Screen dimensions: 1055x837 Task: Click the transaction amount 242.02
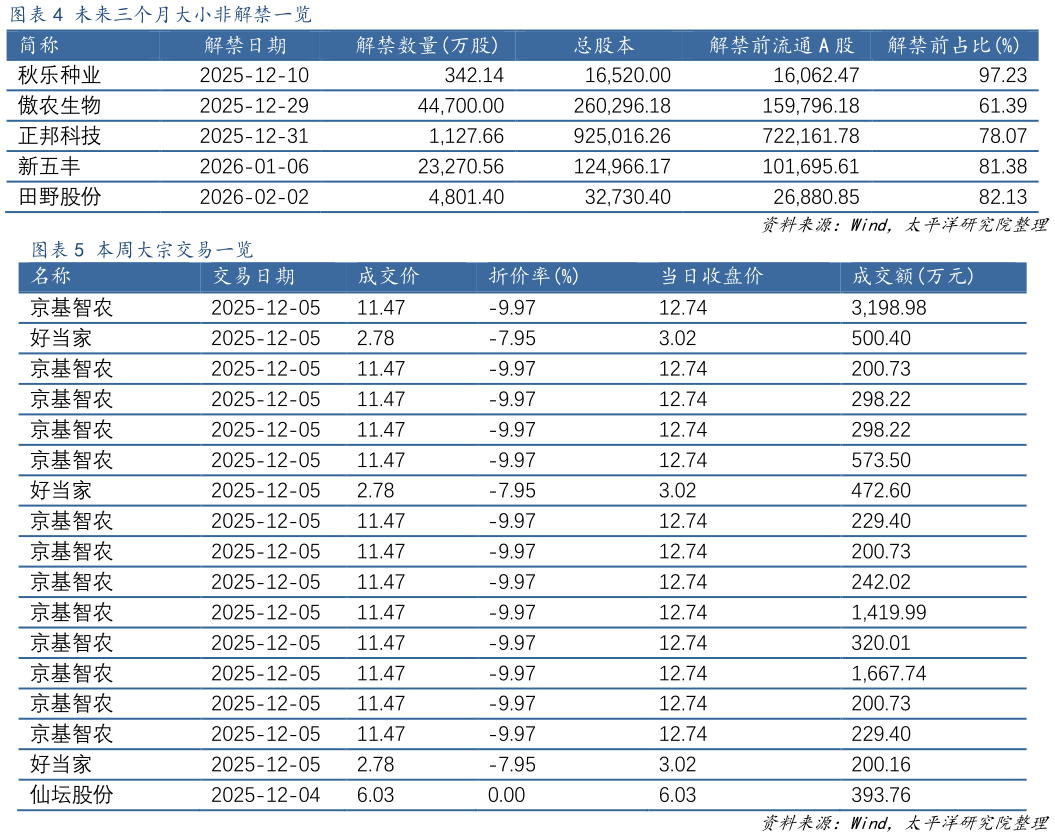881,581
